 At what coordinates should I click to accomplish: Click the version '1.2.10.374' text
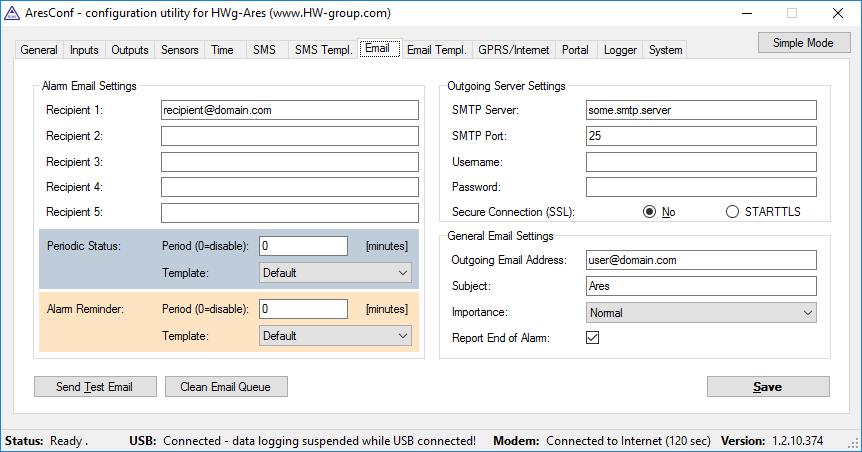(x=798, y=441)
